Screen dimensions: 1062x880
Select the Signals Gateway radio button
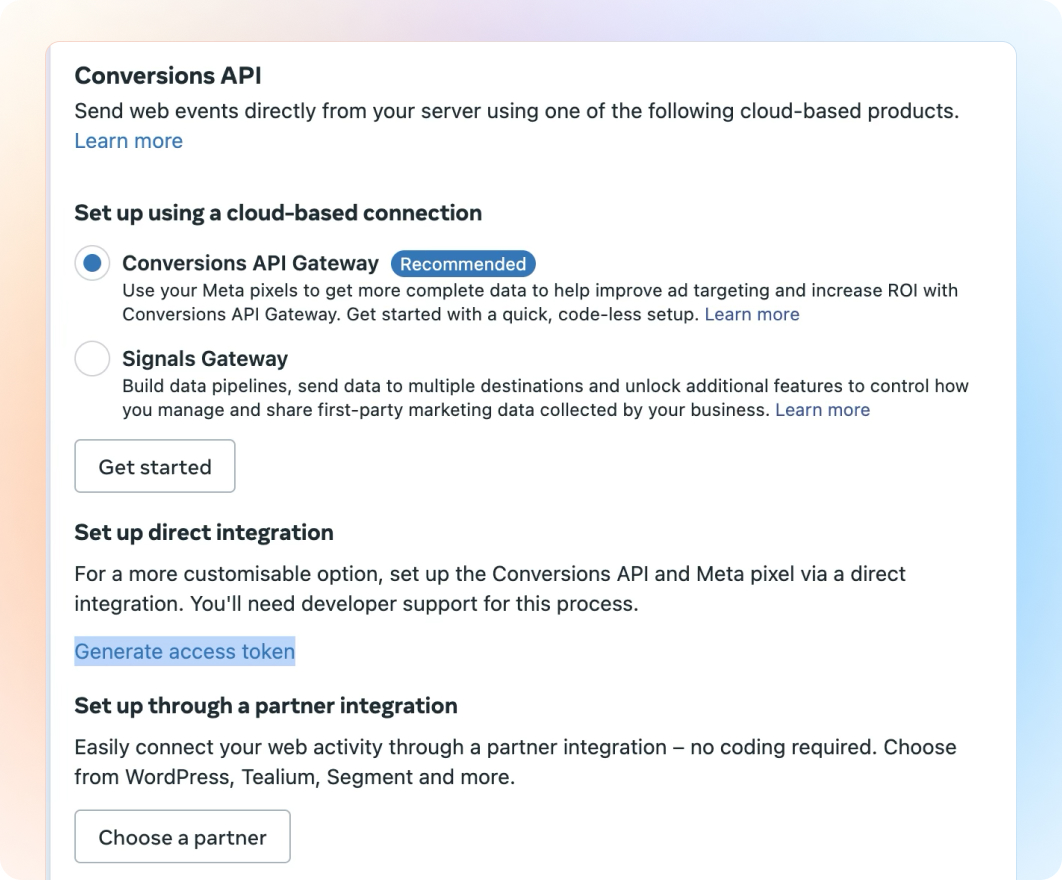pyautogui.click(x=92, y=359)
